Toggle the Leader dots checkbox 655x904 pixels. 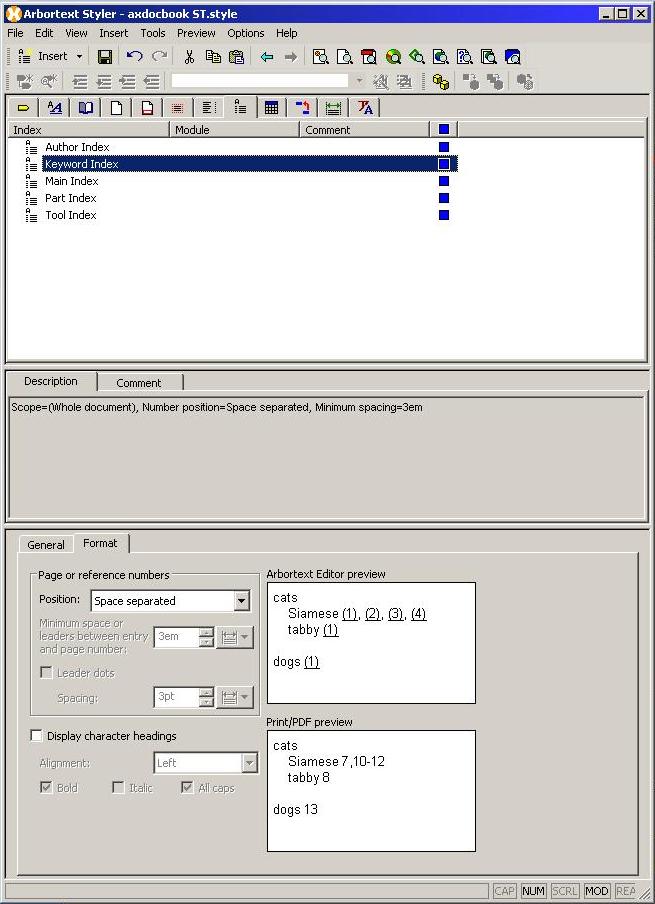pyautogui.click(x=46, y=673)
